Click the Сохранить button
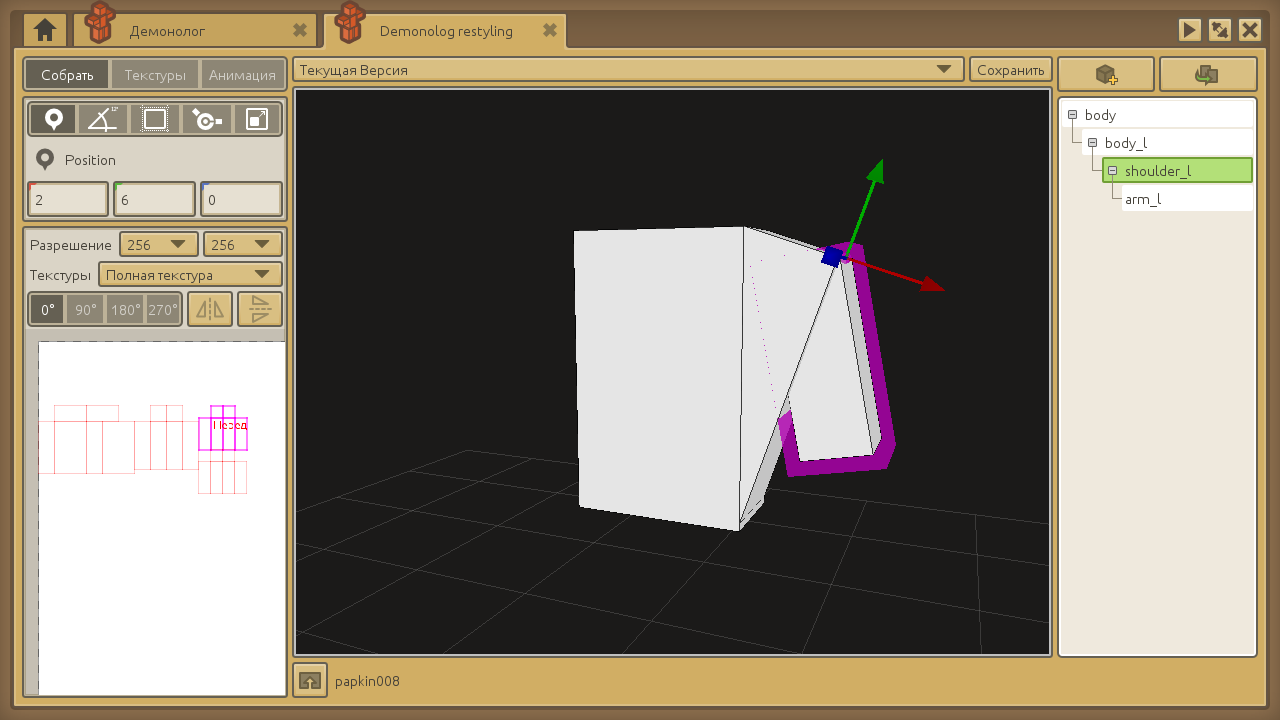This screenshot has height=720, width=1280. pos(1010,70)
